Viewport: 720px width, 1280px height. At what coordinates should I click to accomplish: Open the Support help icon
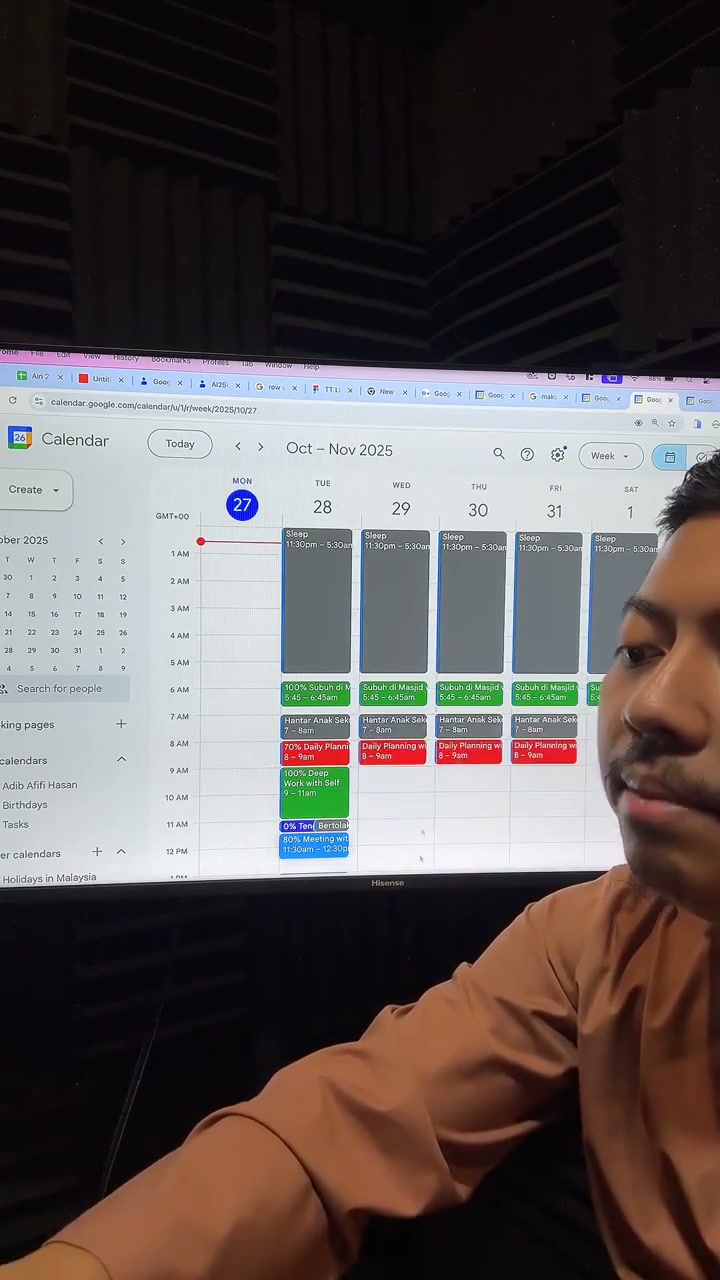click(527, 455)
